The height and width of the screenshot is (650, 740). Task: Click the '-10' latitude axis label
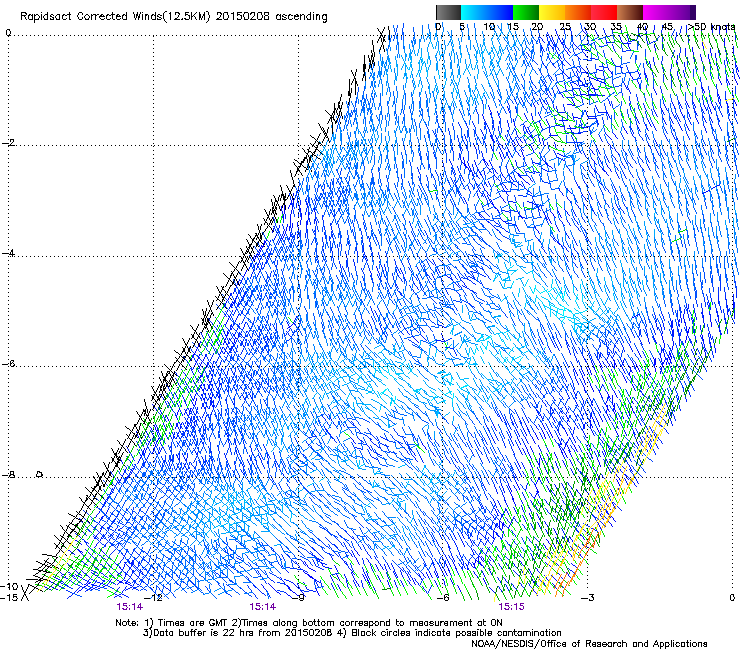click(x=9, y=586)
